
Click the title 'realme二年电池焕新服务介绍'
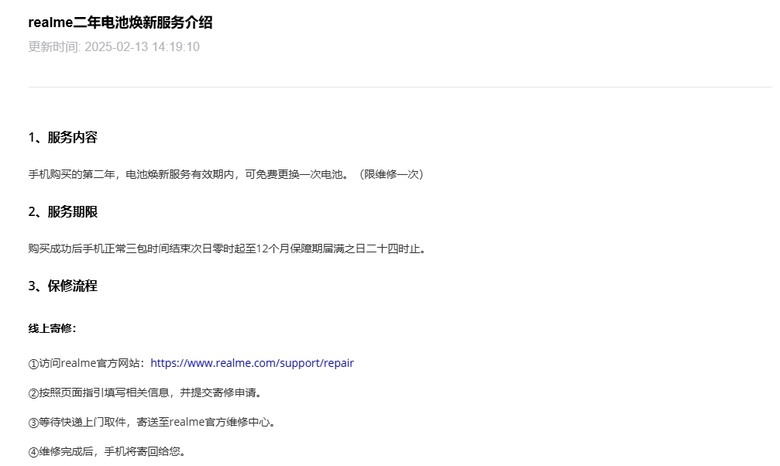[x=120, y=22]
